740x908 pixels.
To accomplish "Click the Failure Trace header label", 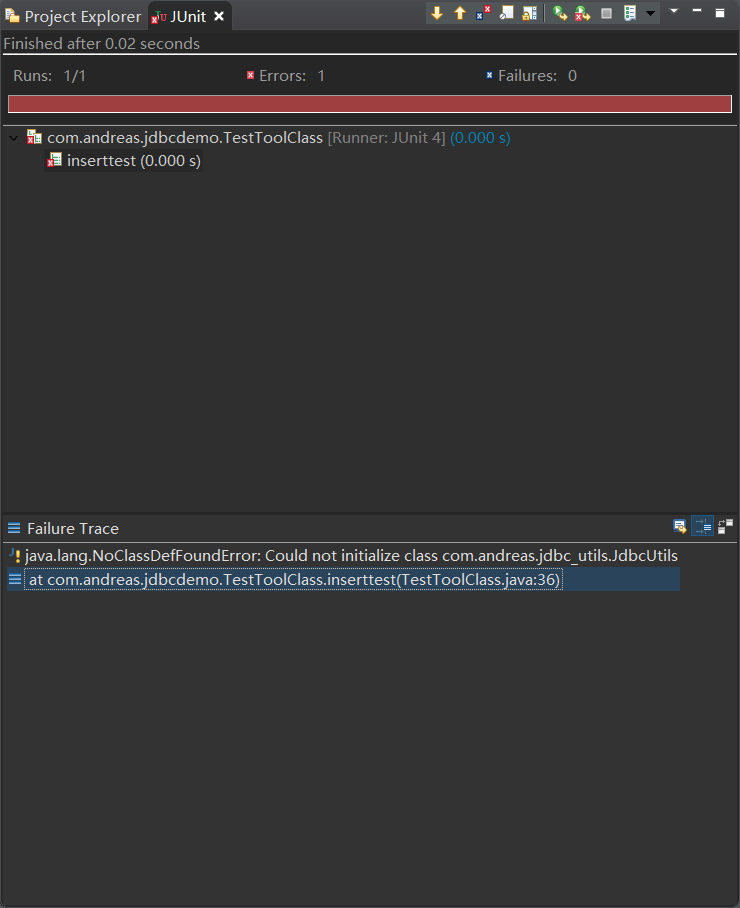I will pyautogui.click(x=73, y=529).
